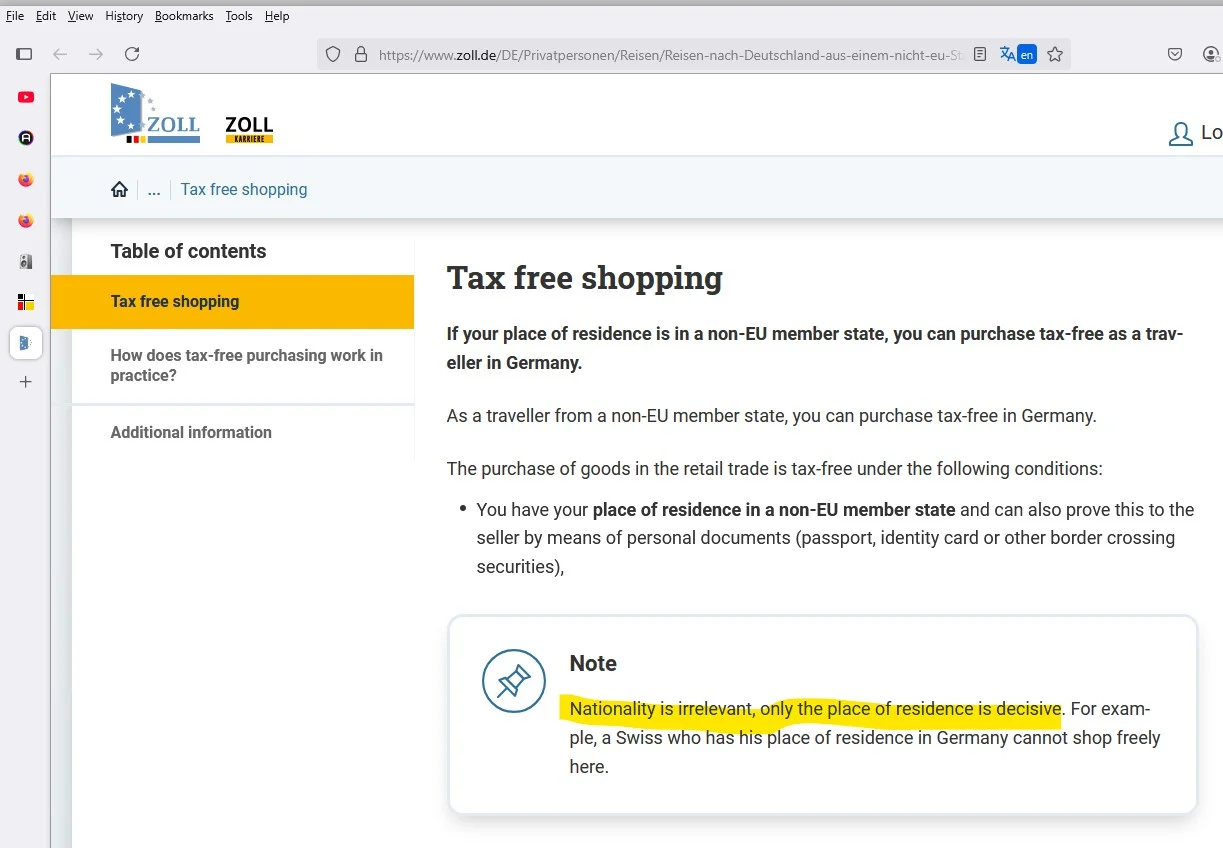Screen dimensions: 1223x848
Task: Click the tracking protection shield icon
Action: coord(334,55)
